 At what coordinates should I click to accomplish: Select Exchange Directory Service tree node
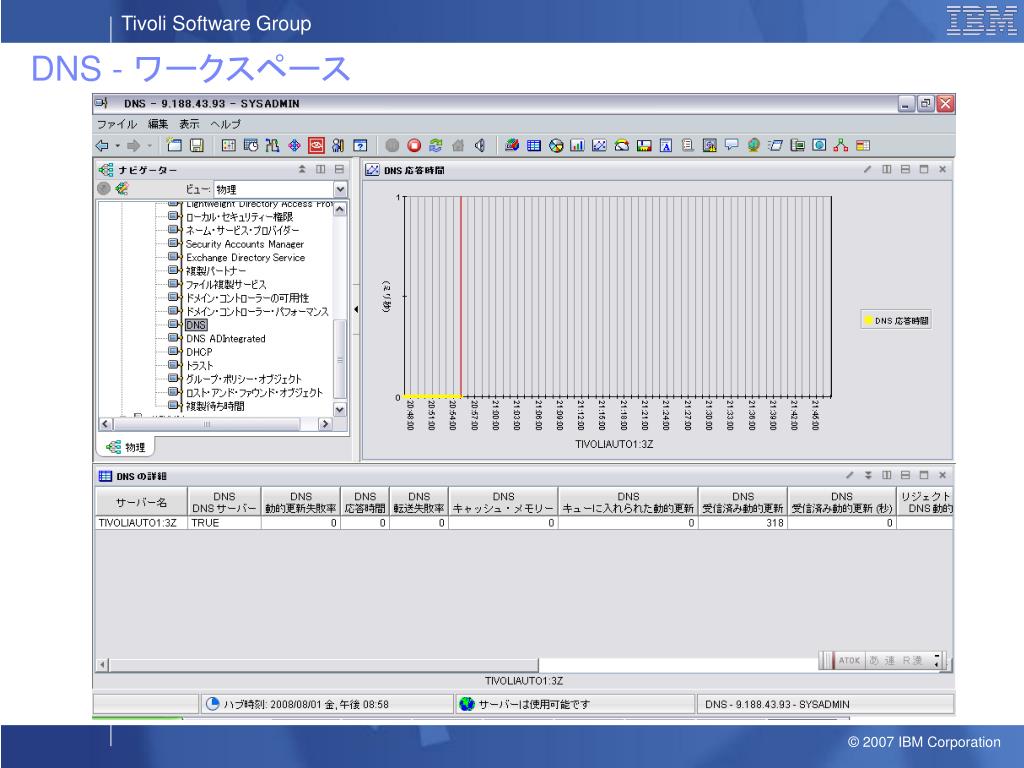pos(246,257)
